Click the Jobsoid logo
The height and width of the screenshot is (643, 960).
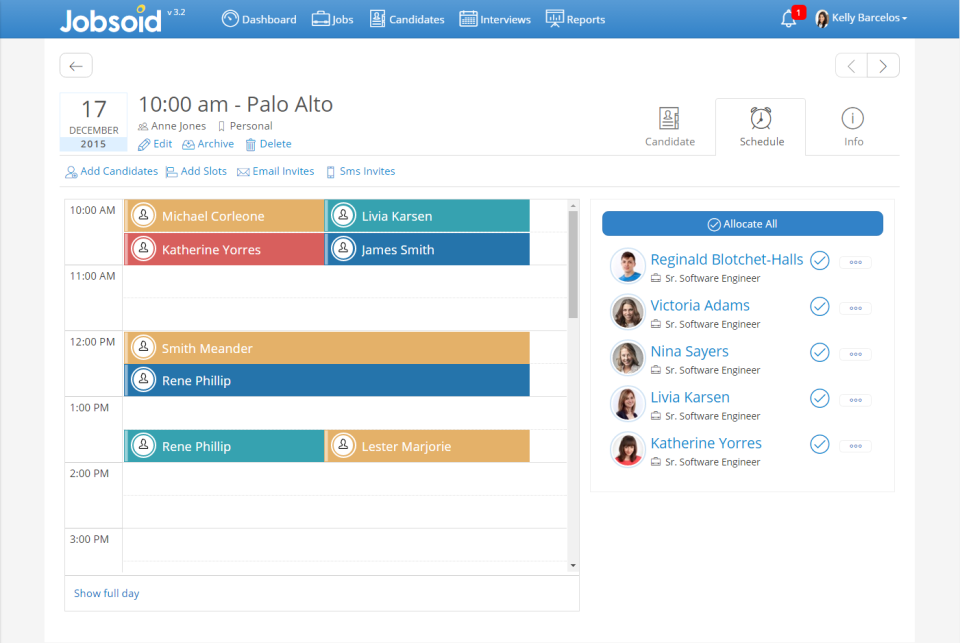(111, 19)
